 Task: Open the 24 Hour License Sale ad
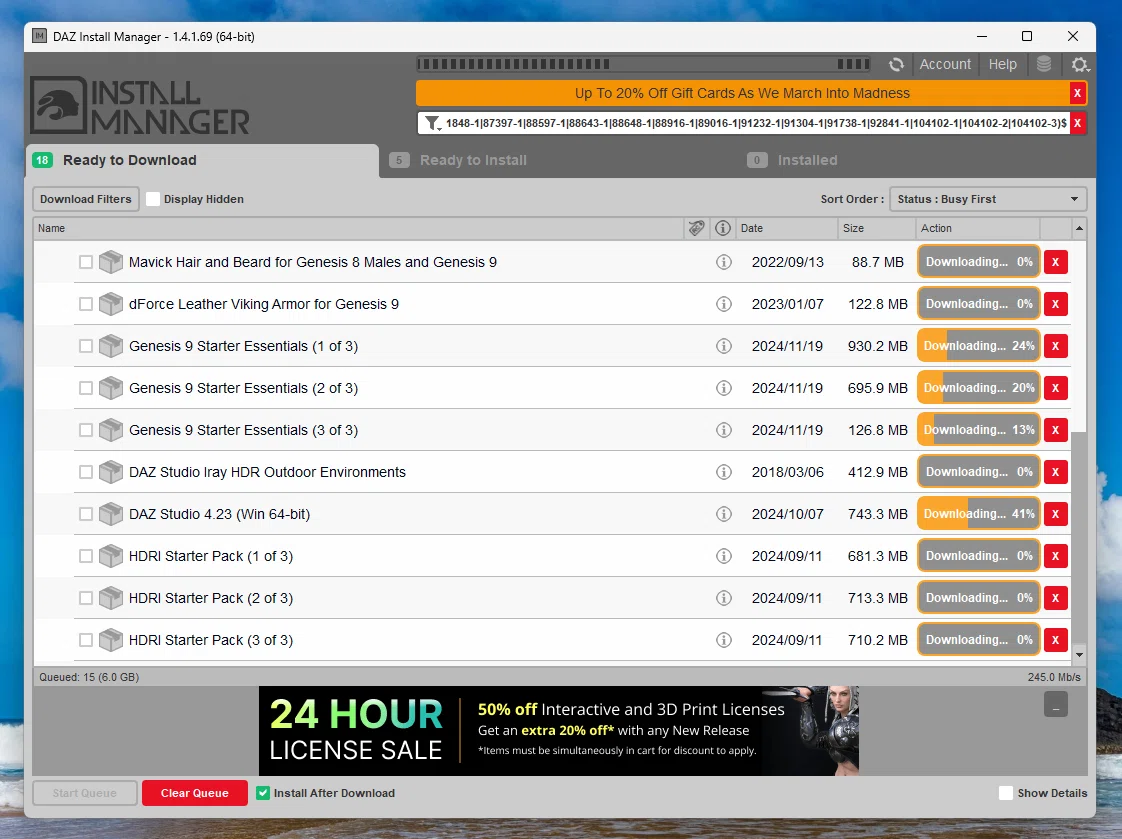559,730
